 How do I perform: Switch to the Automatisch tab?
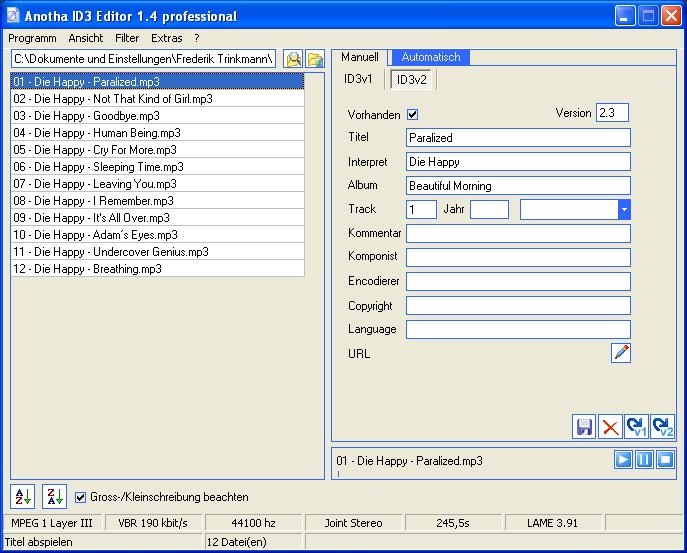431,58
